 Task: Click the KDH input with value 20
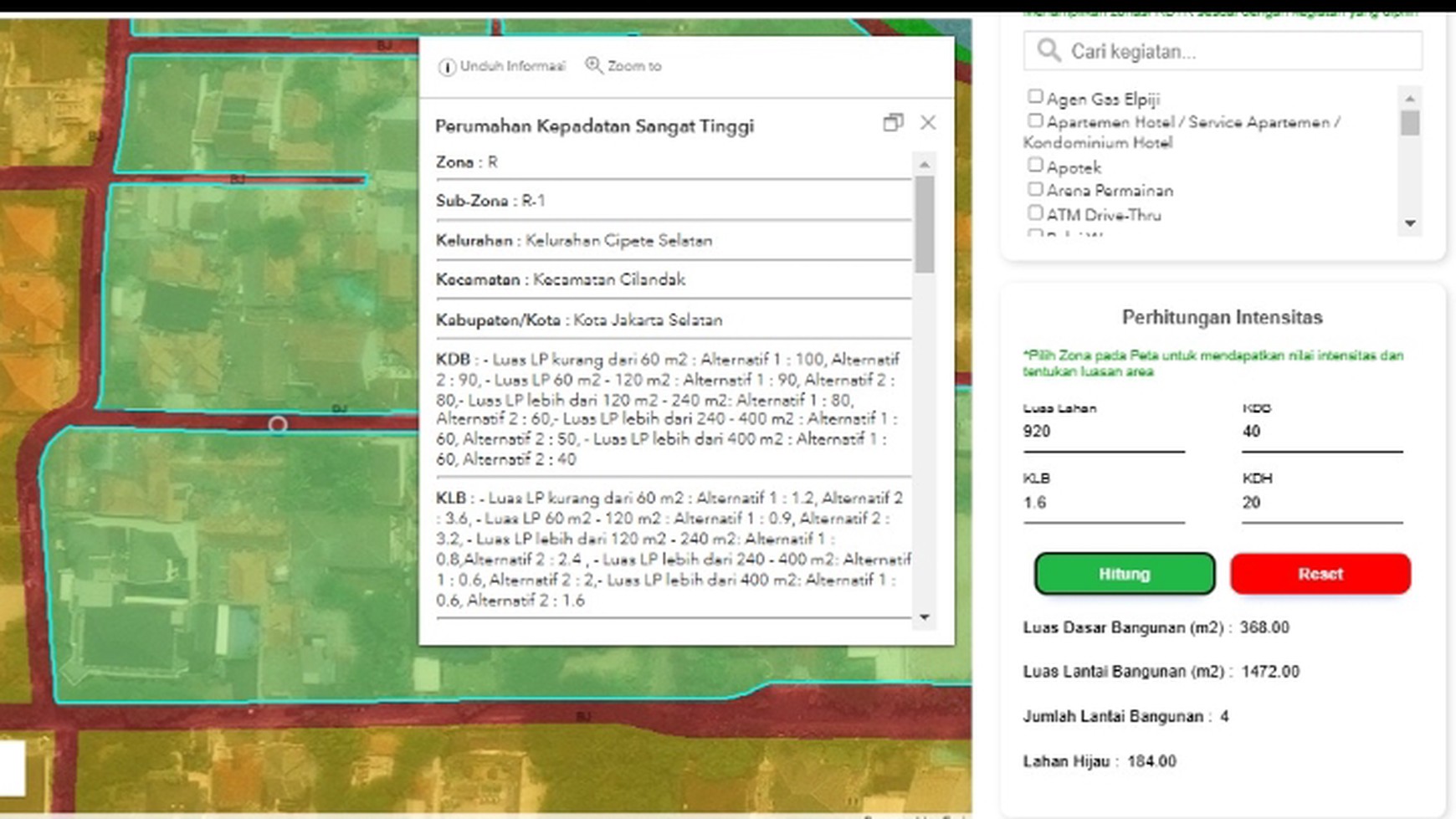click(x=1322, y=503)
